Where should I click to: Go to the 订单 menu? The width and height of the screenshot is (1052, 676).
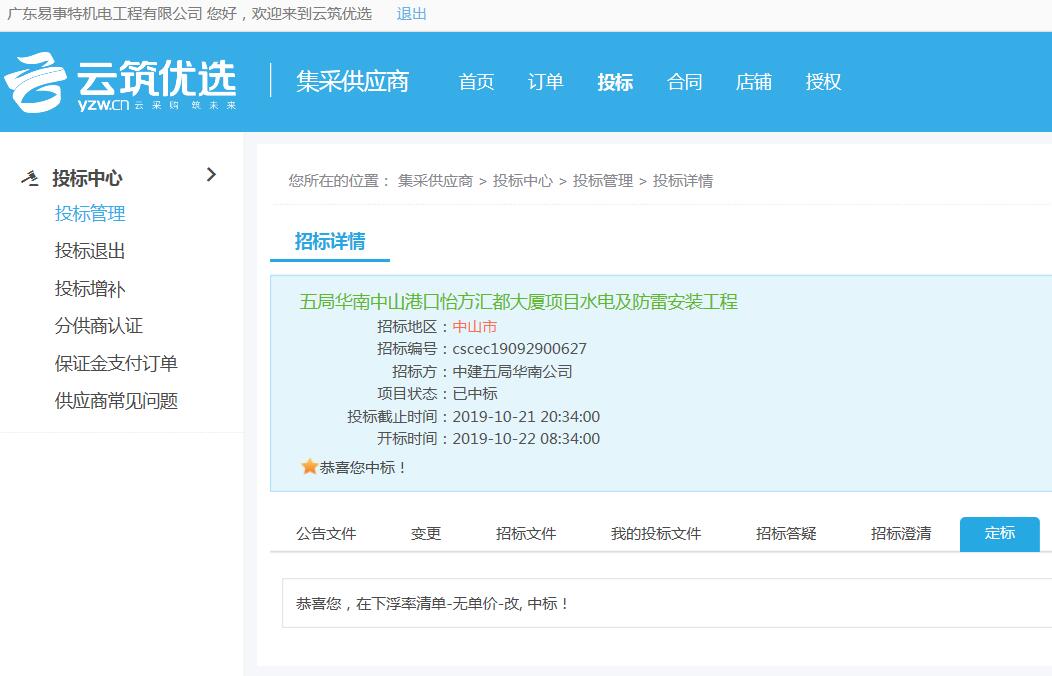(x=545, y=82)
